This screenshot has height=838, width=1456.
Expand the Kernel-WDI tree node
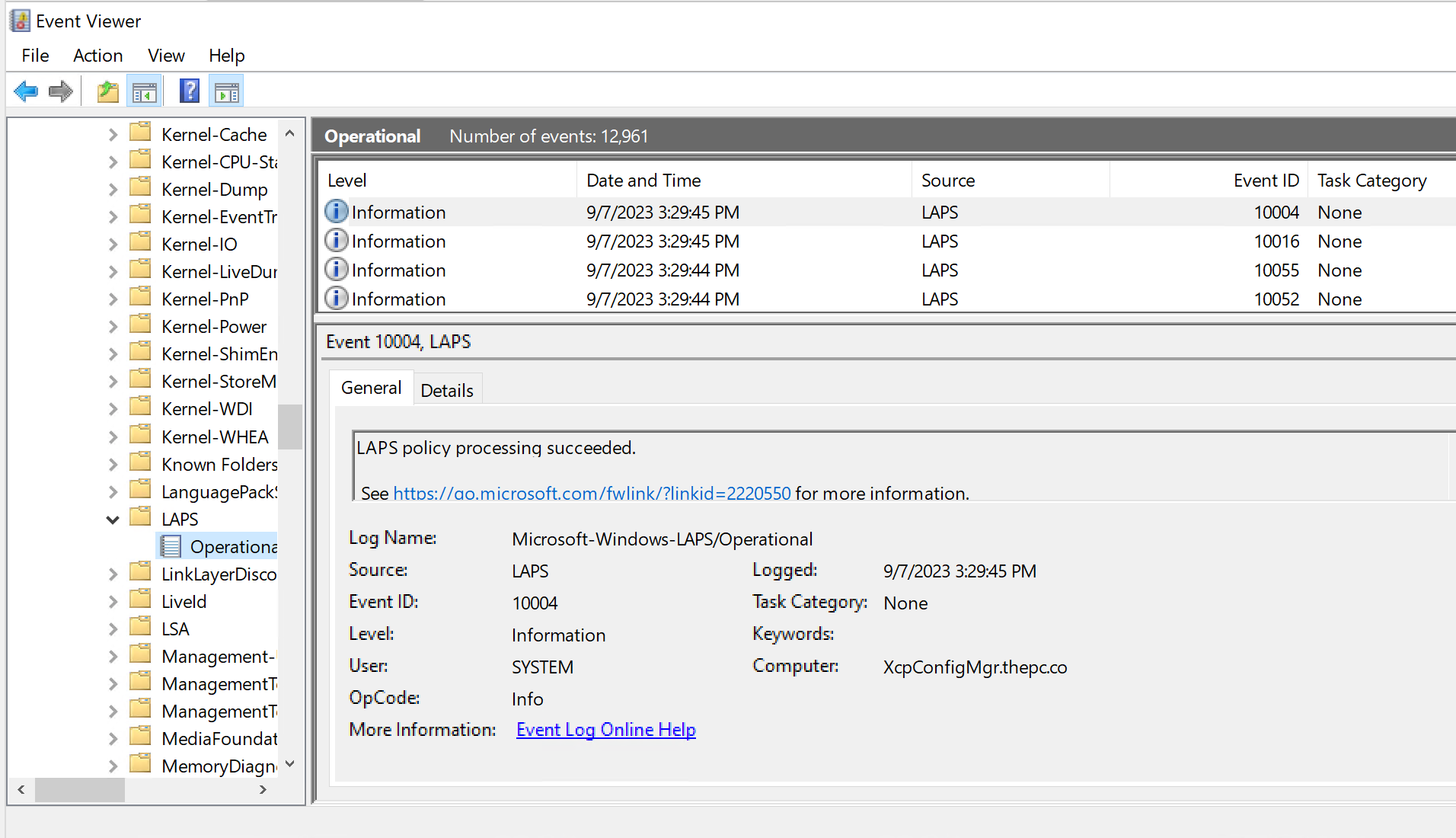click(113, 409)
